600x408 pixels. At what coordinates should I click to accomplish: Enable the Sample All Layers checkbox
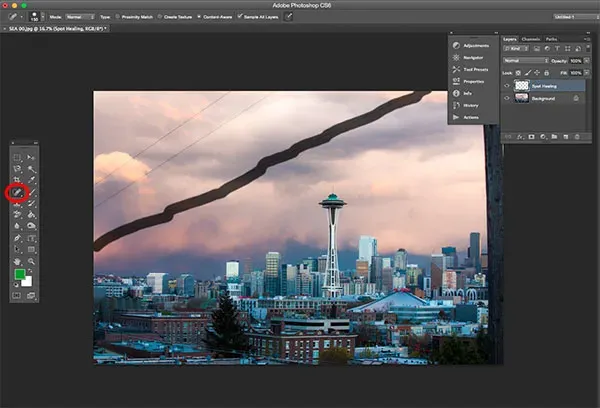[x=240, y=16]
